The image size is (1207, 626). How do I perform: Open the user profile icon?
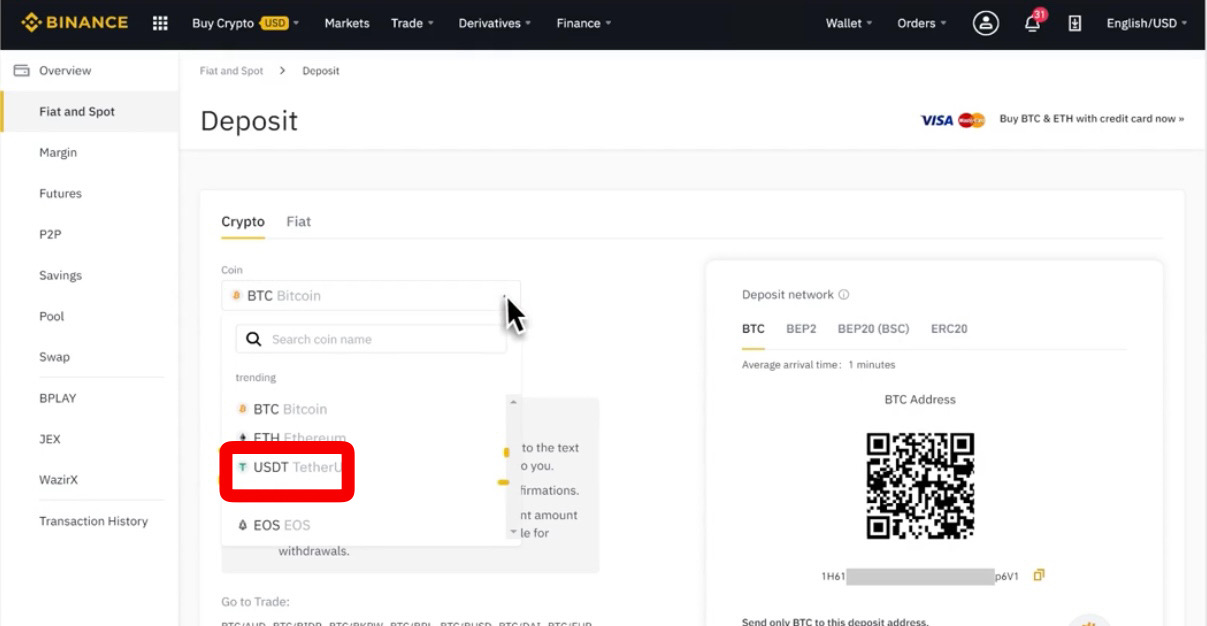click(x=986, y=23)
